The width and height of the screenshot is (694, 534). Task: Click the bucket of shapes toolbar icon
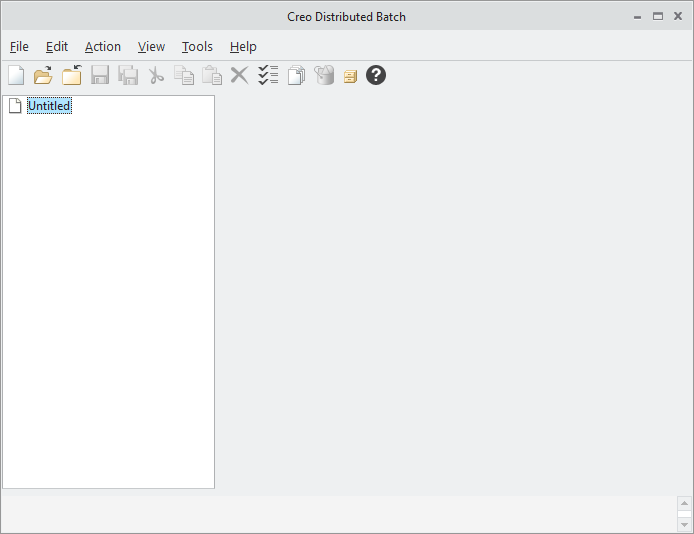click(x=324, y=75)
